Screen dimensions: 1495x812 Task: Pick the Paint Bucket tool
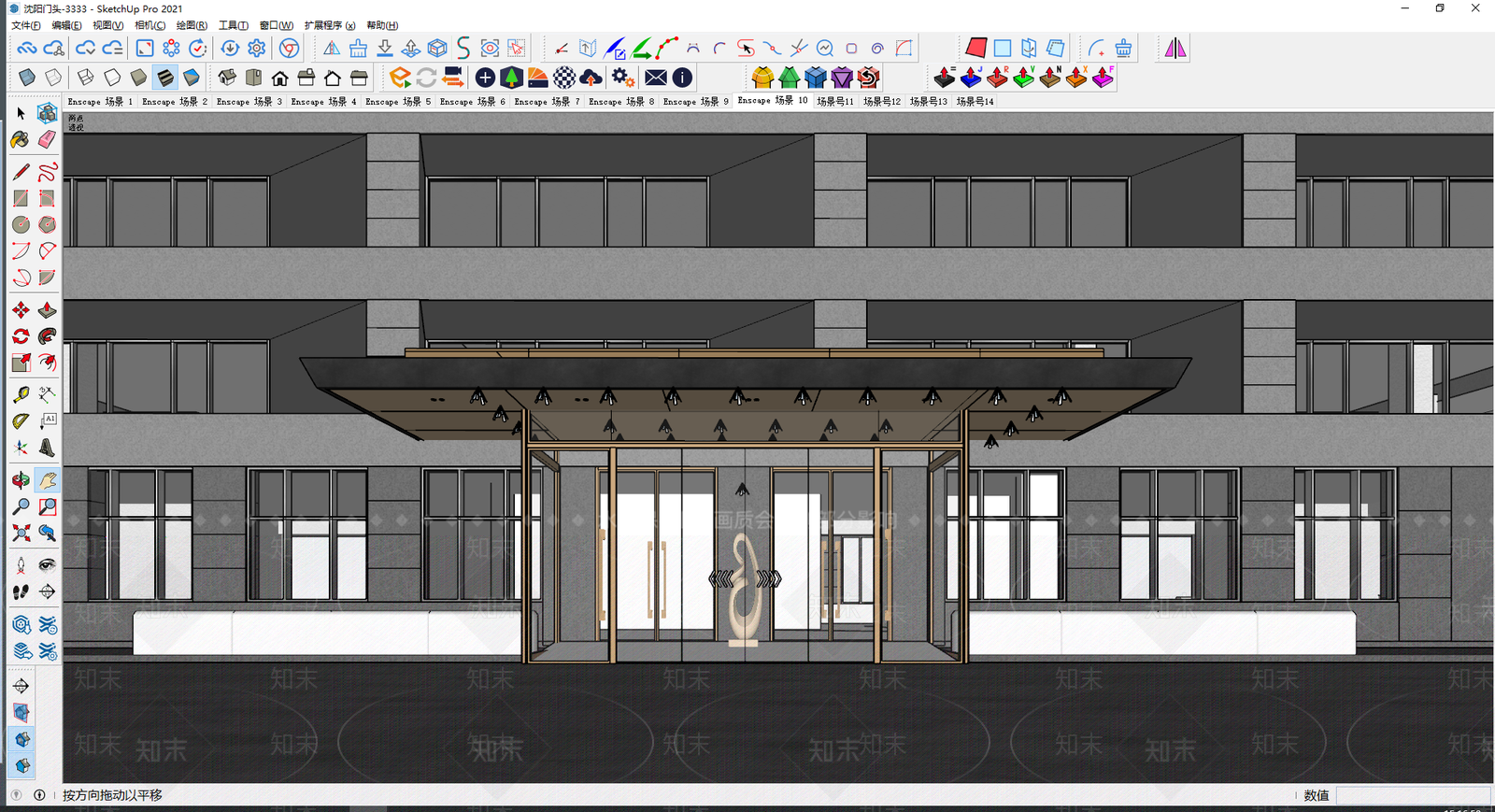[21, 140]
